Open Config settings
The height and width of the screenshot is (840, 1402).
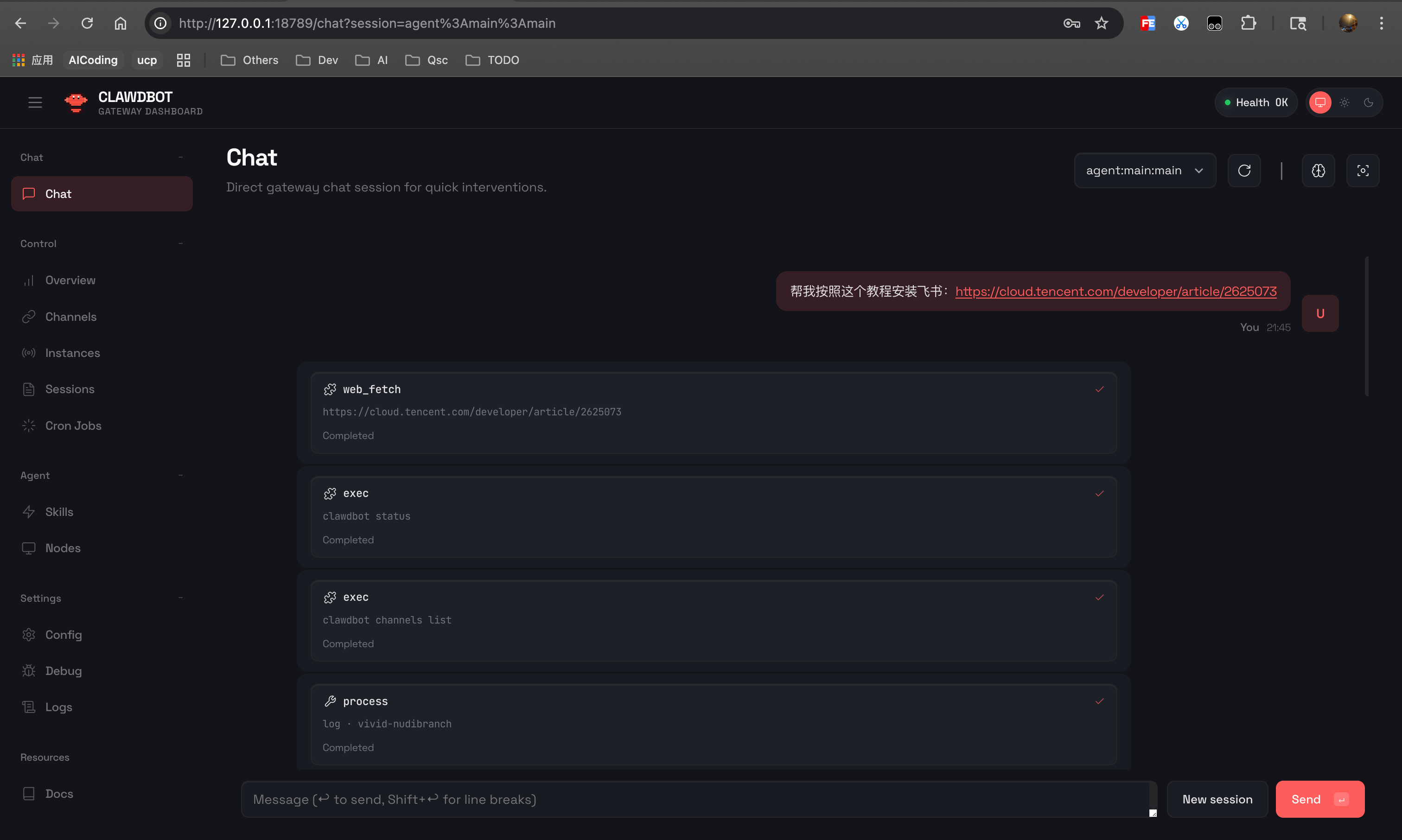tap(102, 635)
